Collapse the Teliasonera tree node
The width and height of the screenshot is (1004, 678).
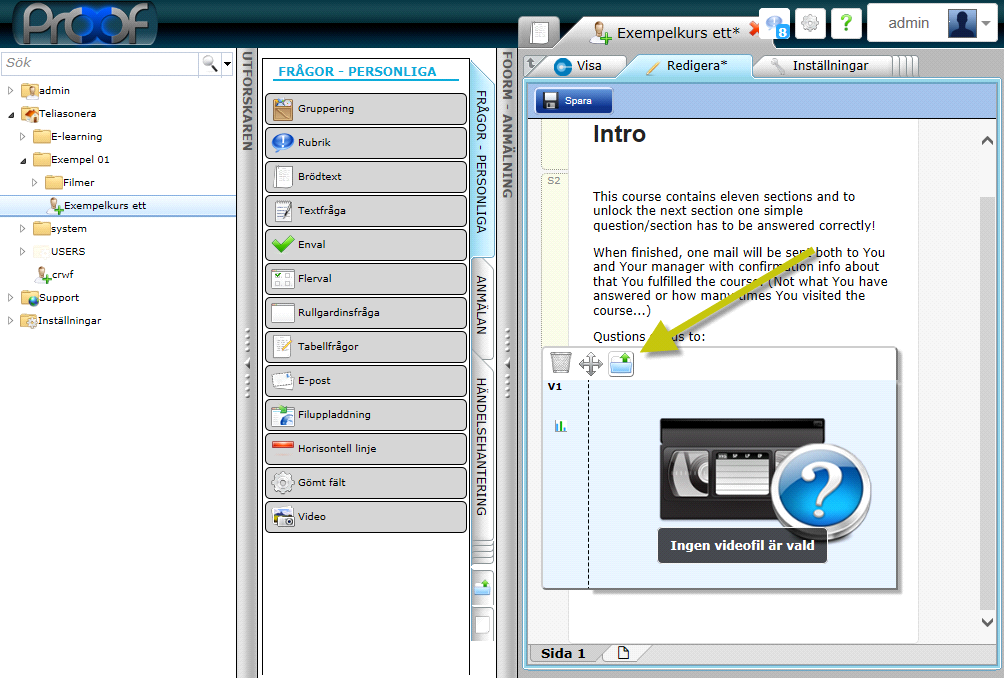point(11,113)
